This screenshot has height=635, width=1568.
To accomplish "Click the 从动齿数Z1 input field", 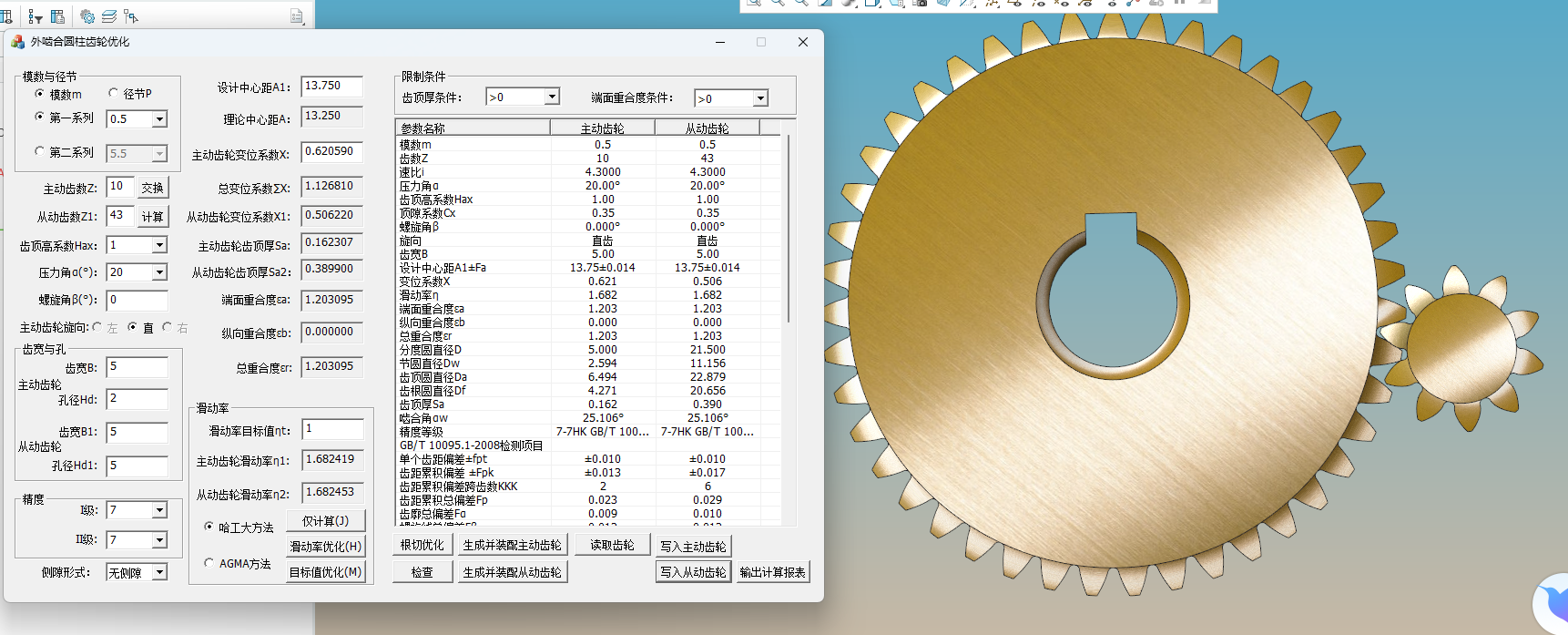I will point(120,216).
